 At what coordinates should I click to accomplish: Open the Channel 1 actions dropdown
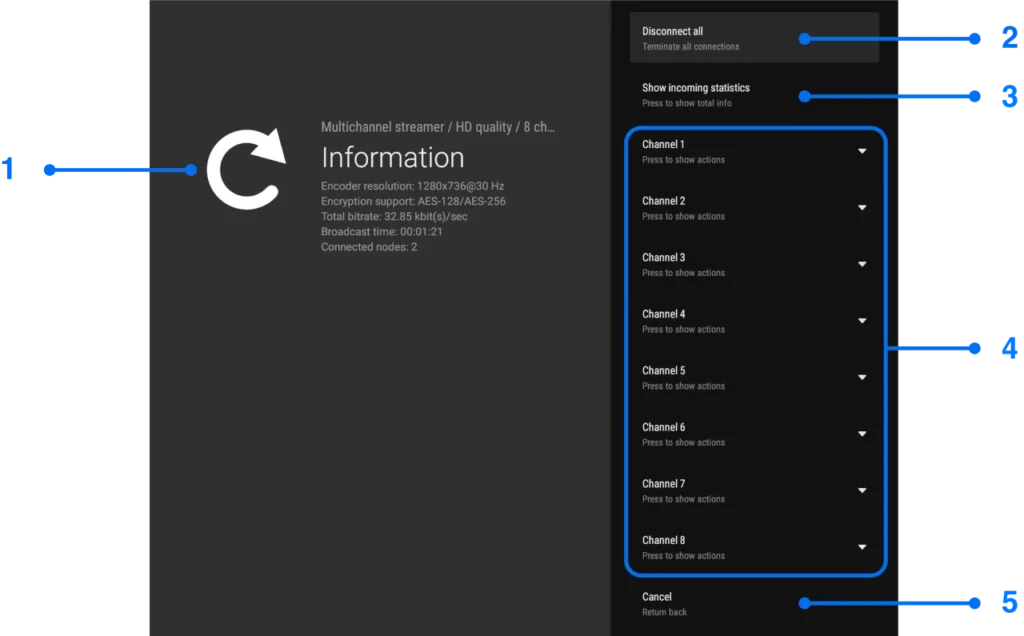[862, 151]
